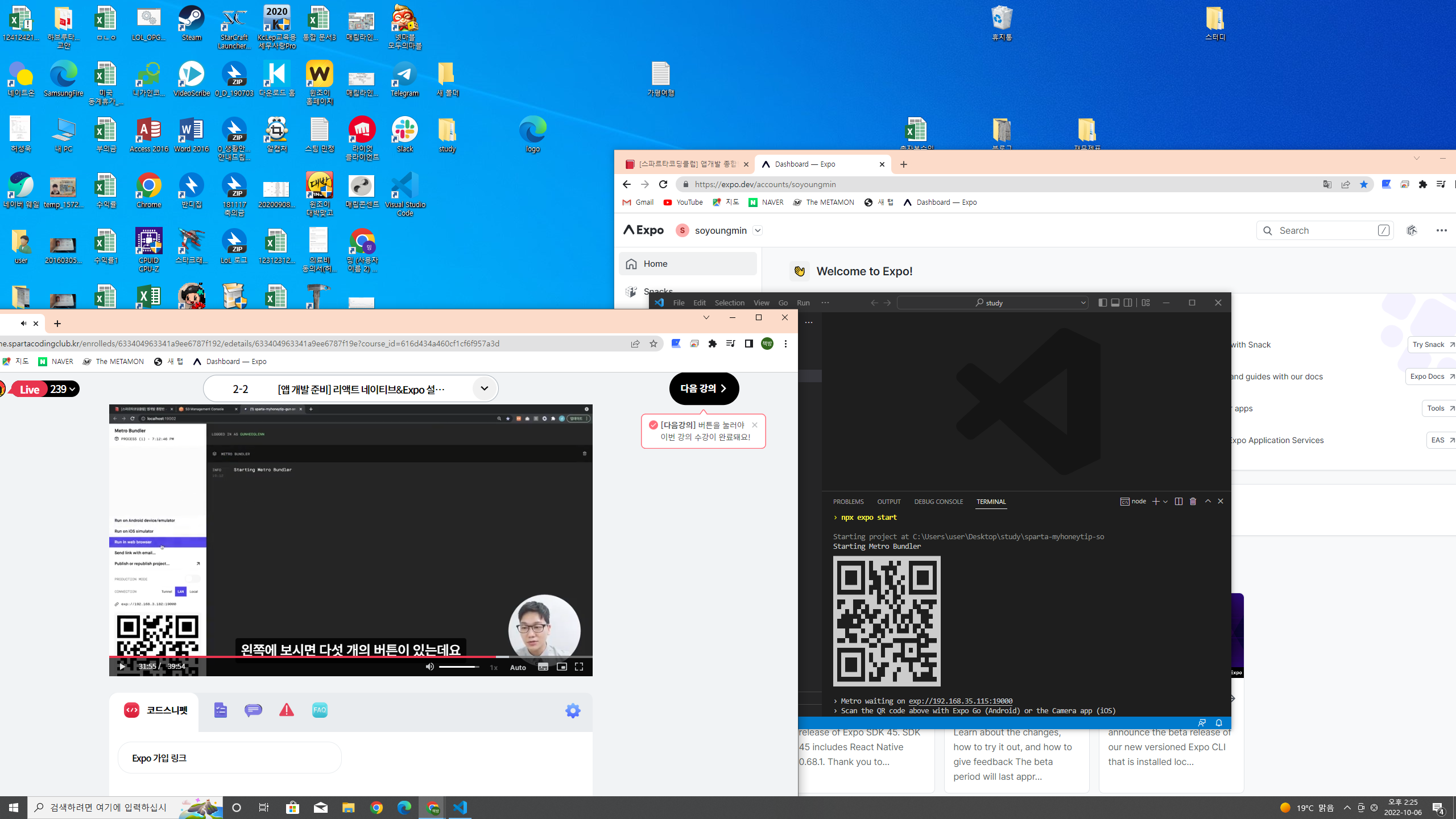
Task: Open the blue gear settings below video
Action: click(x=573, y=710)
